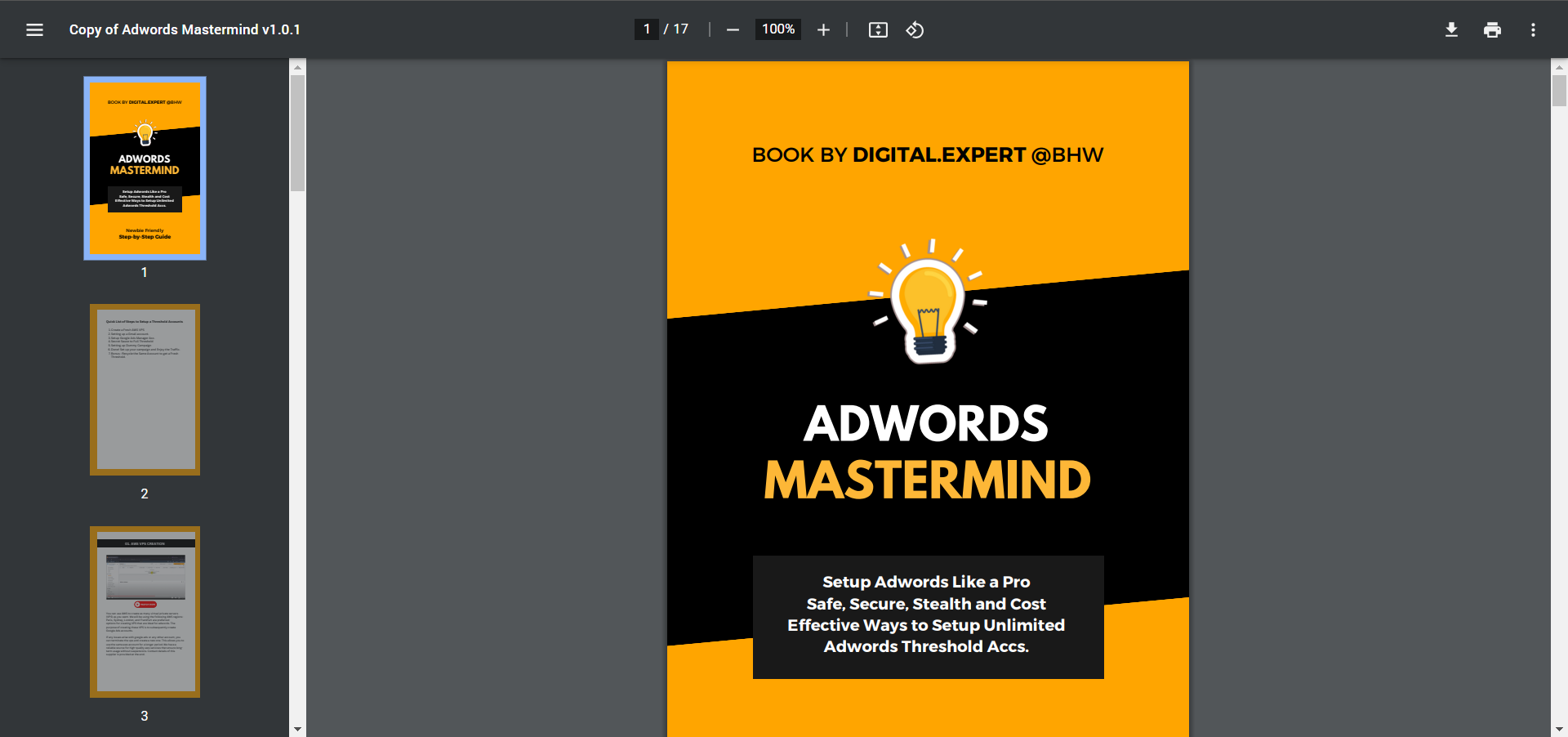
Task: Click thumbnail panel scroll down arrow
Action: (x=297, y=729)
